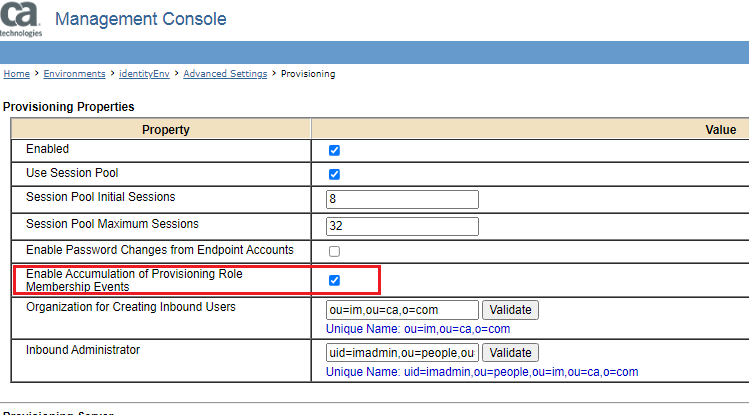This screenshot has width=749, height=415.
Task: Return to Advanced Settings page
Action: coord(225,74)
